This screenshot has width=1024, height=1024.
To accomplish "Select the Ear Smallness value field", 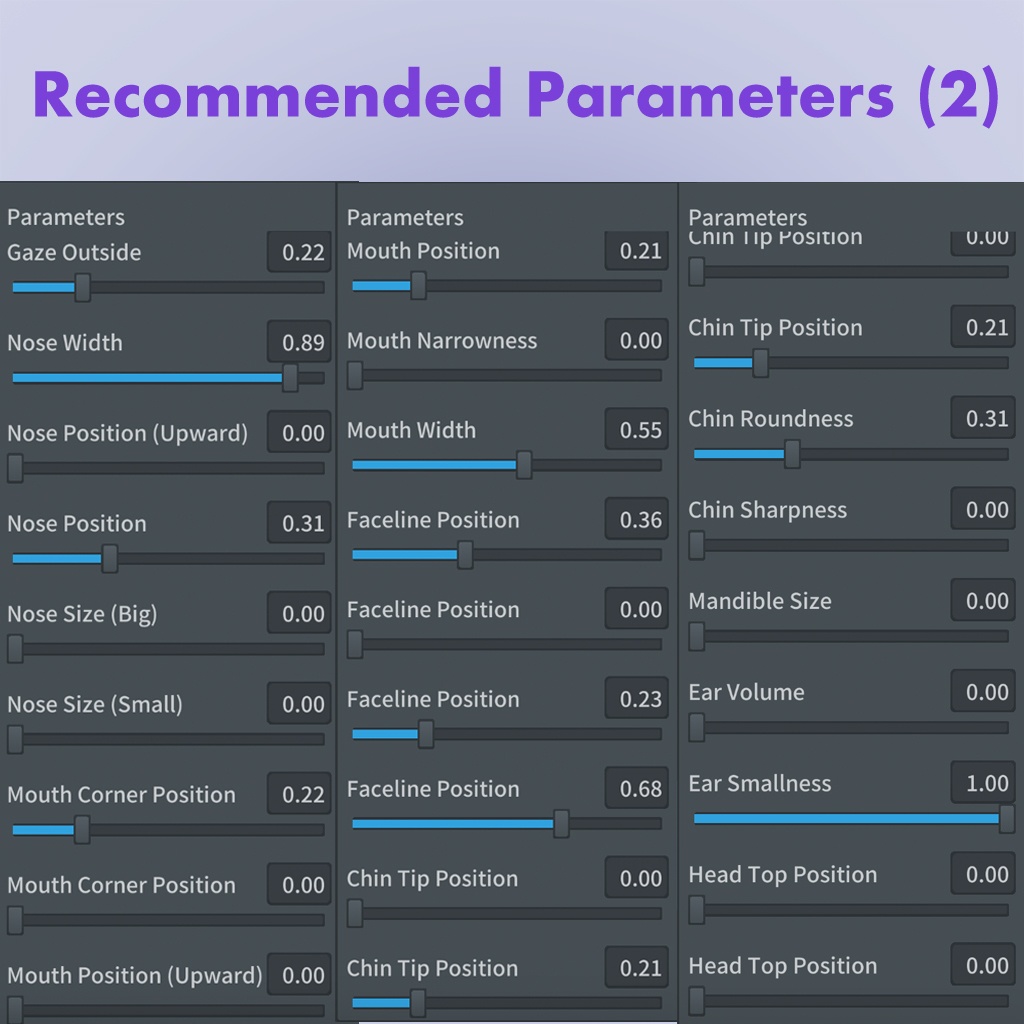I will click(x=982, y=784).
